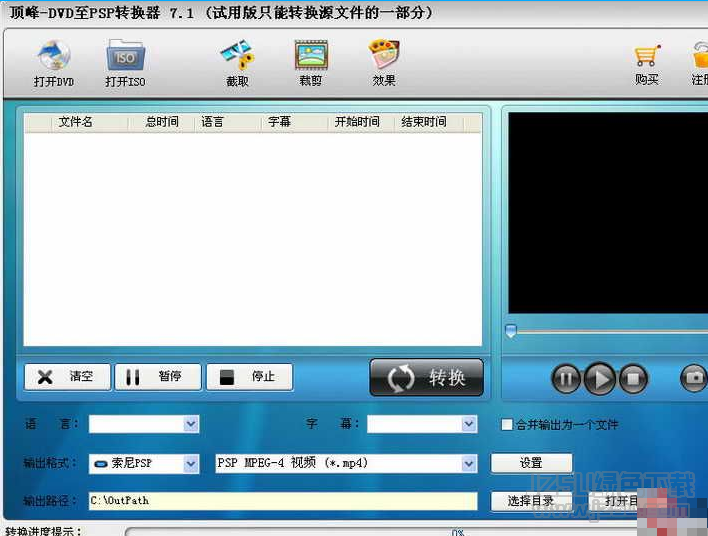Pause the video preview playback
This screenshot has width=708, height=536.
pyautogui.click(x=566, y=378)
